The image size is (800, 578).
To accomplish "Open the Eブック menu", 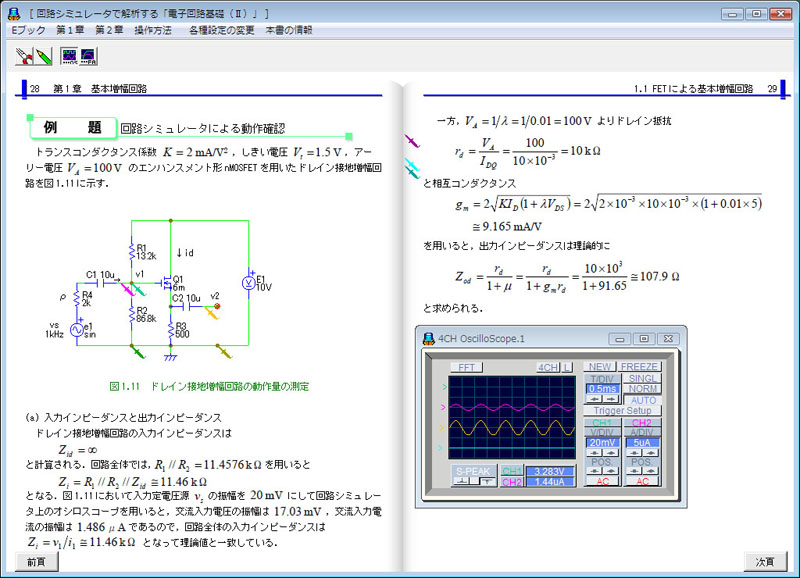I will pyautogui.click(x=29, y=30).
